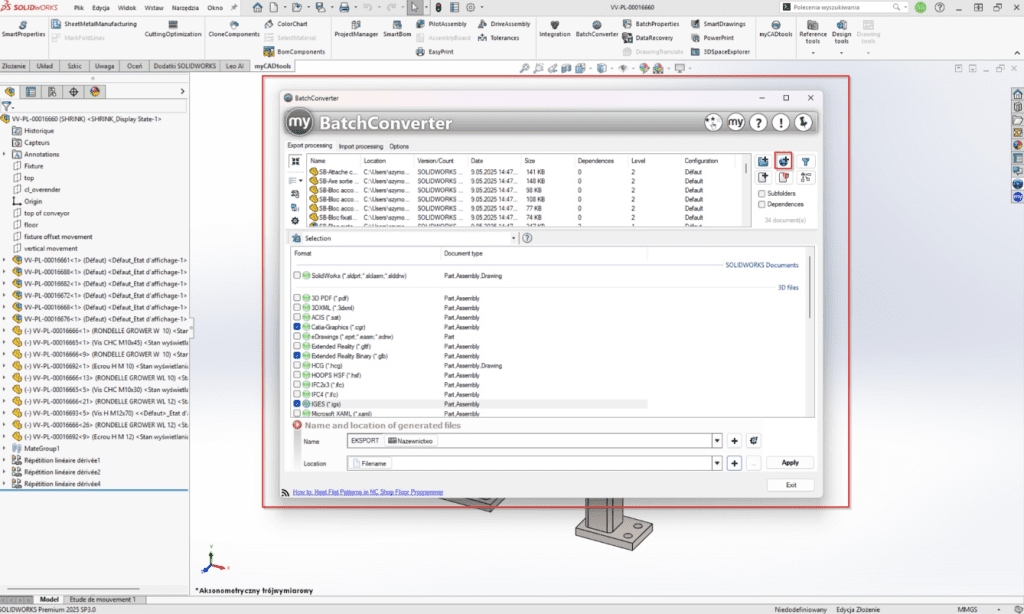
Task: Open How to Nest Flat Patterns link
Action: [x=368, y=492]
